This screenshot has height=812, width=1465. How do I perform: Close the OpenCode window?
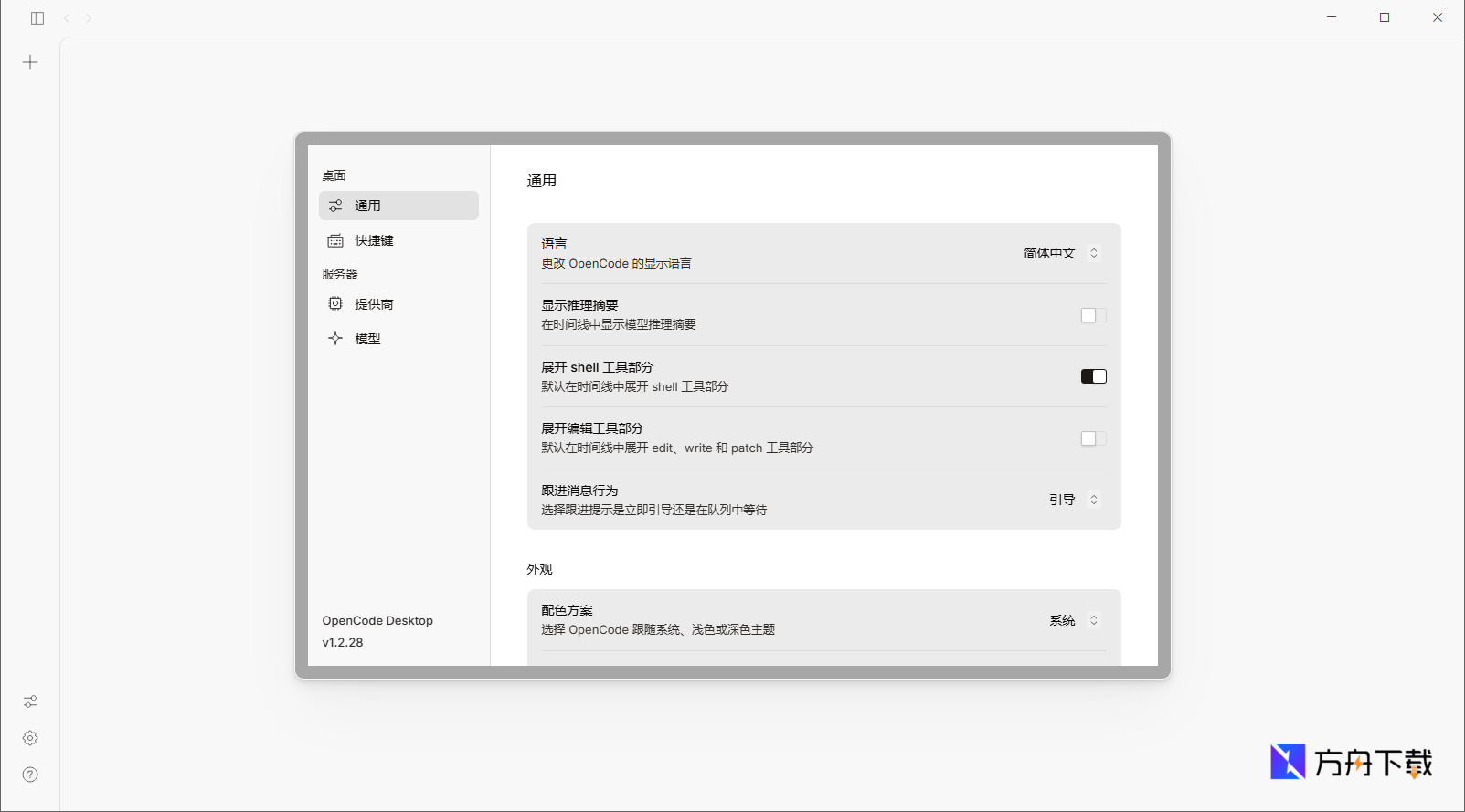click(1438, 17)
